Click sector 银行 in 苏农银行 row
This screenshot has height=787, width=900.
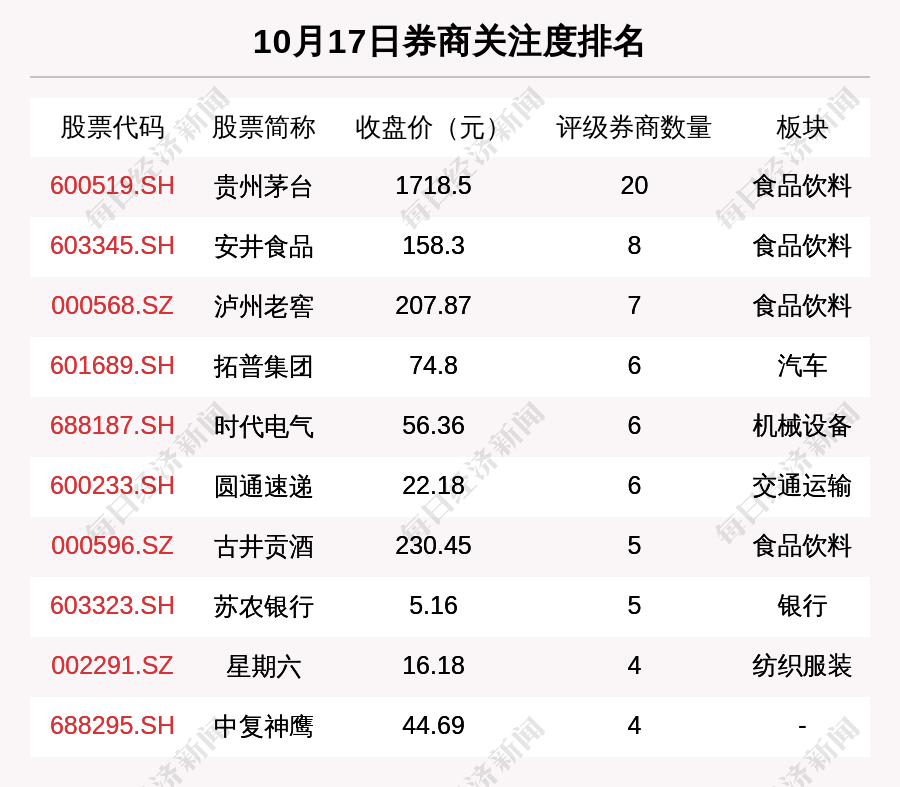click(802, 606)
